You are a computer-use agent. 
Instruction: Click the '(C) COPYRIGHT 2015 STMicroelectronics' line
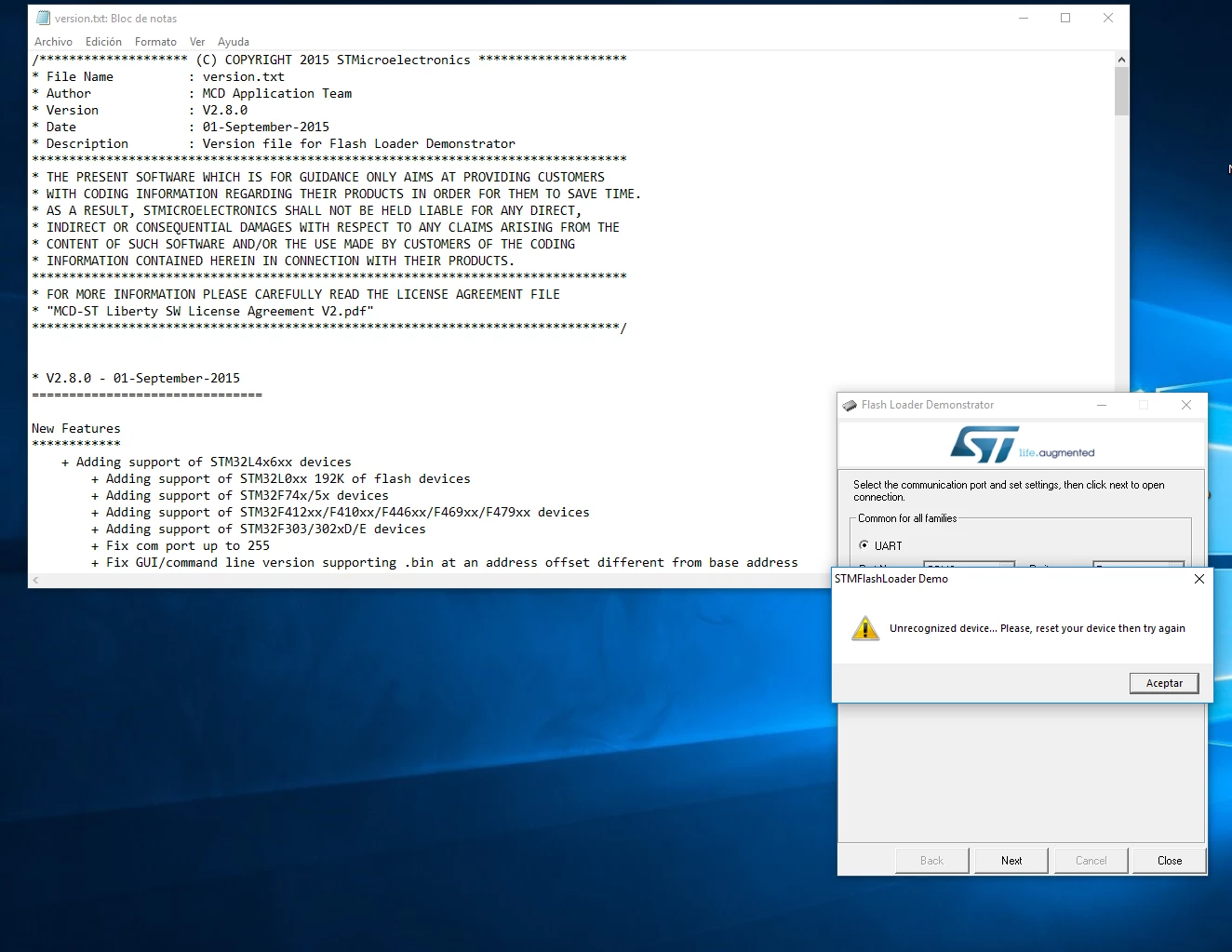(x=329, y=60)
